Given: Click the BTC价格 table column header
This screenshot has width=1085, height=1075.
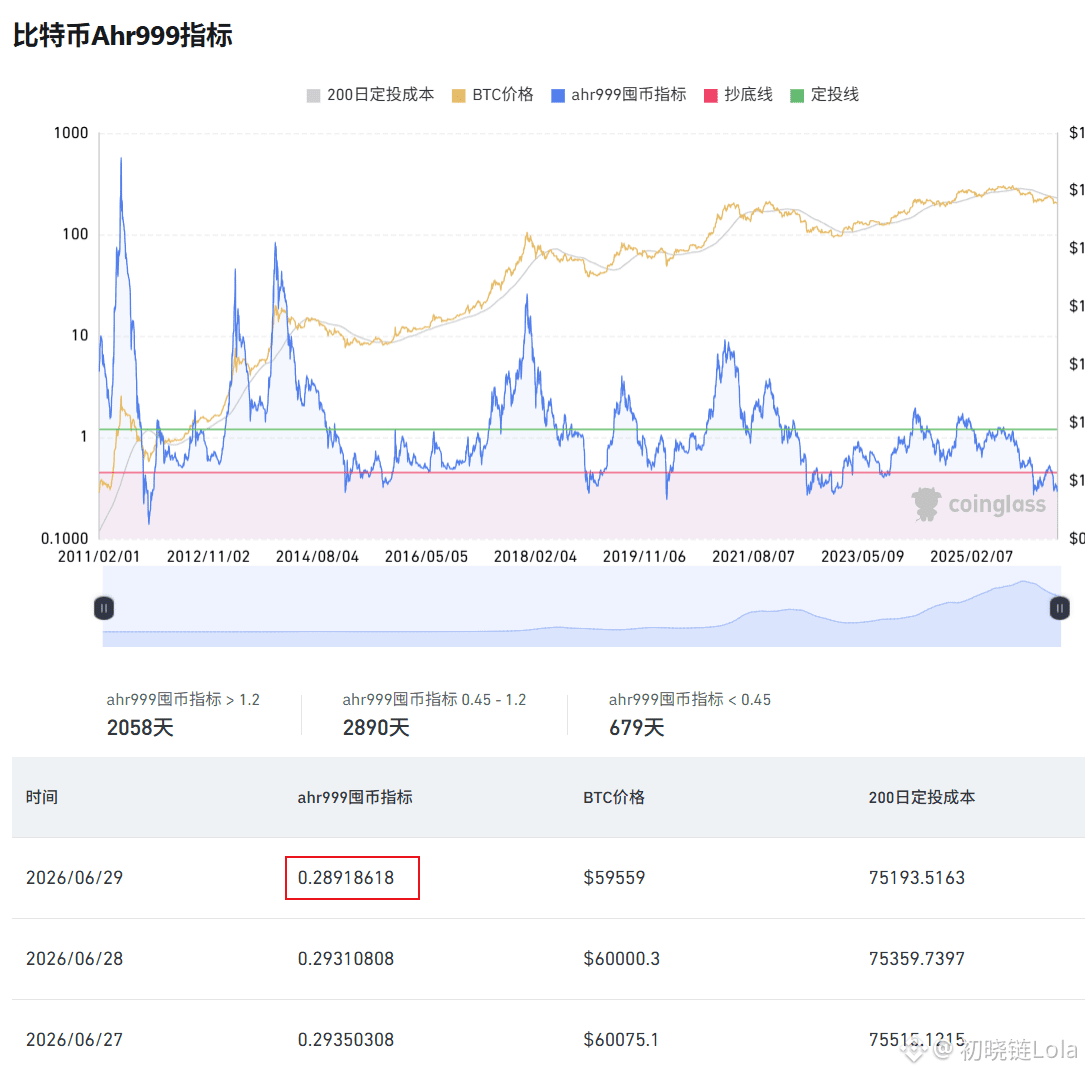Looking at the screenshot, I should point(614,797).
